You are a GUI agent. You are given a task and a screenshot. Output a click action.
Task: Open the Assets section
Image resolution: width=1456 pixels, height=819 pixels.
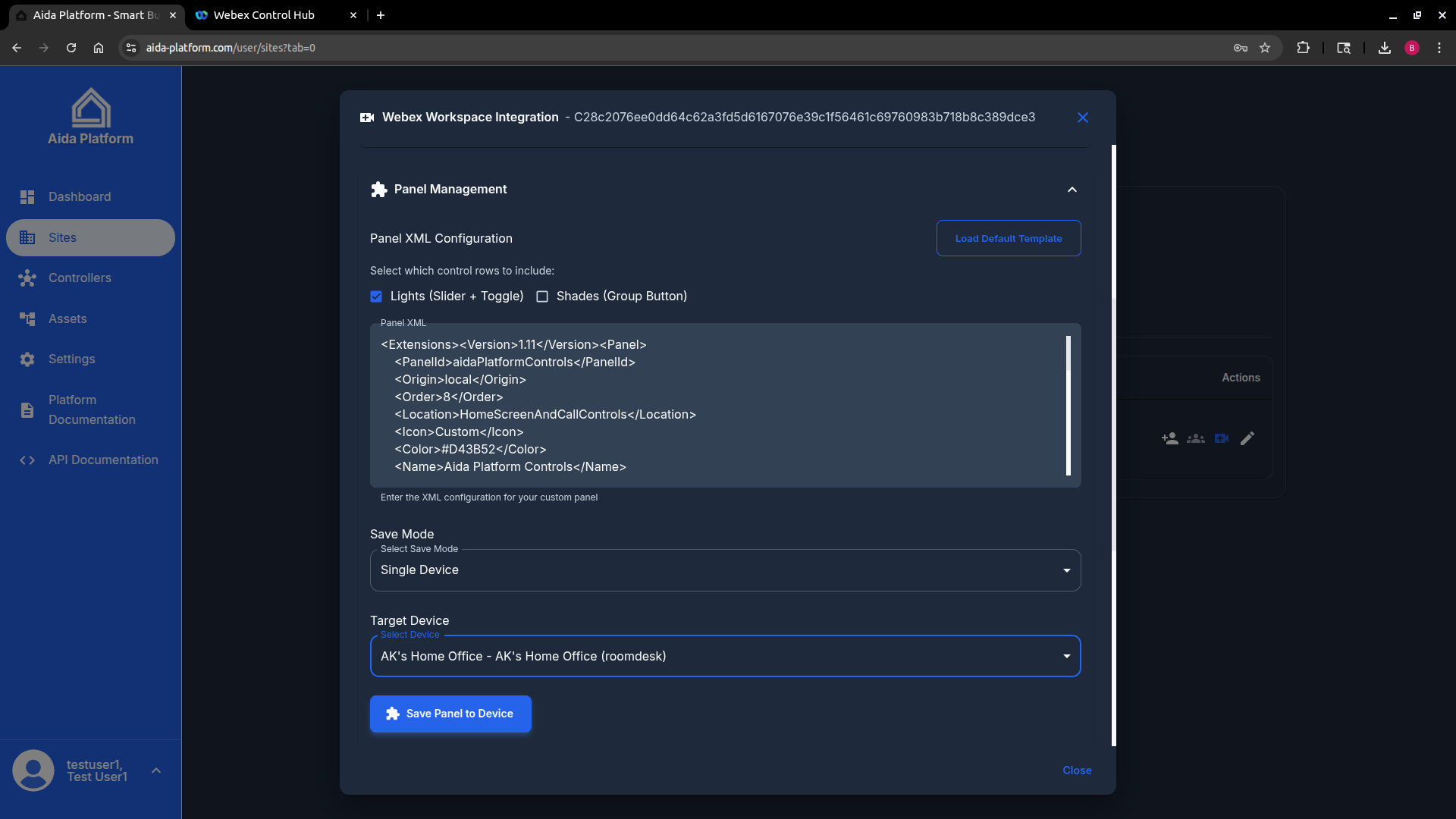[x=67, y=318]
